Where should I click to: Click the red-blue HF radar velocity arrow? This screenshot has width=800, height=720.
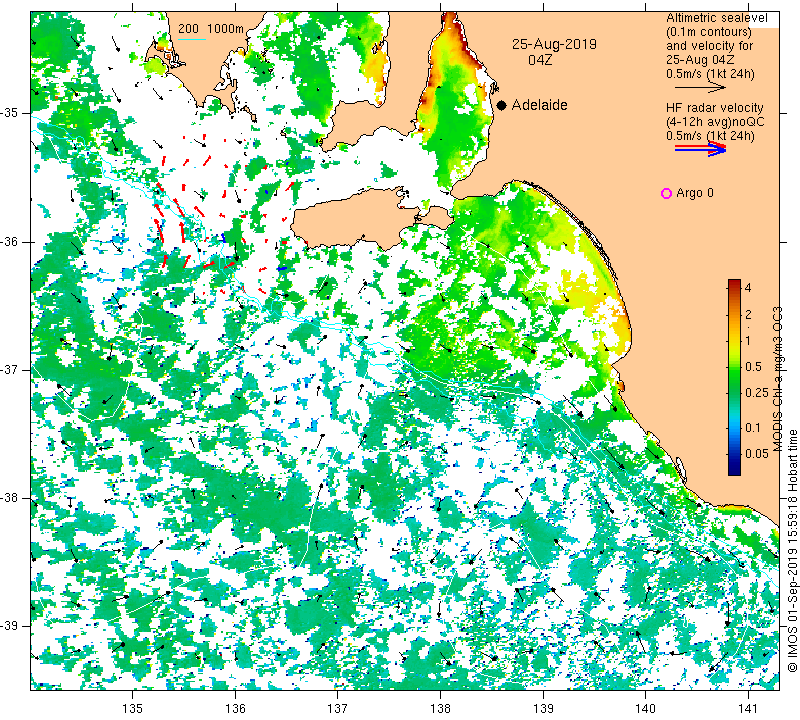click(x=700, y=149)
